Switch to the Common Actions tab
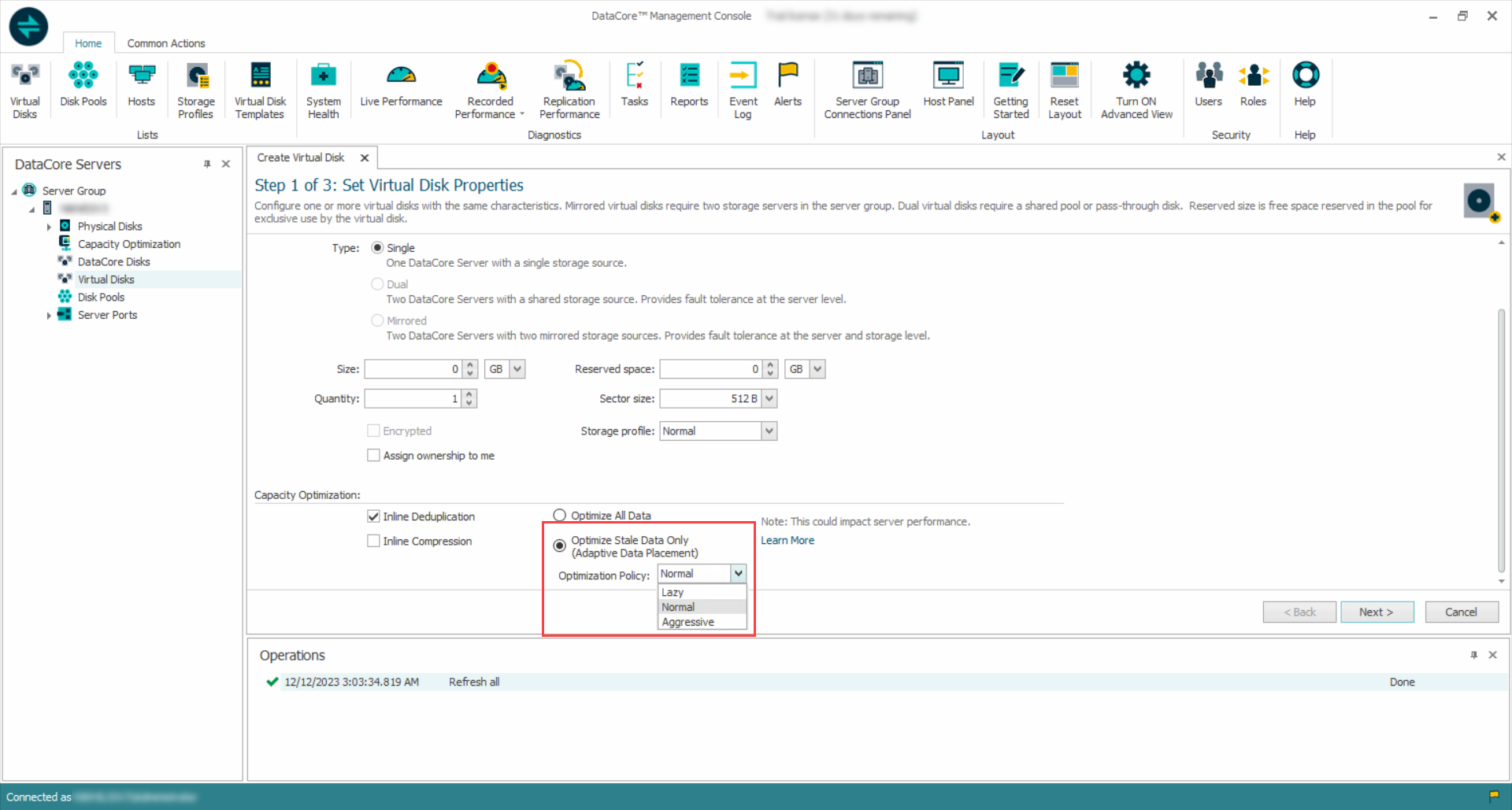Image resolution: width=1512 pixels, height=810 pixels. [165, 43]
